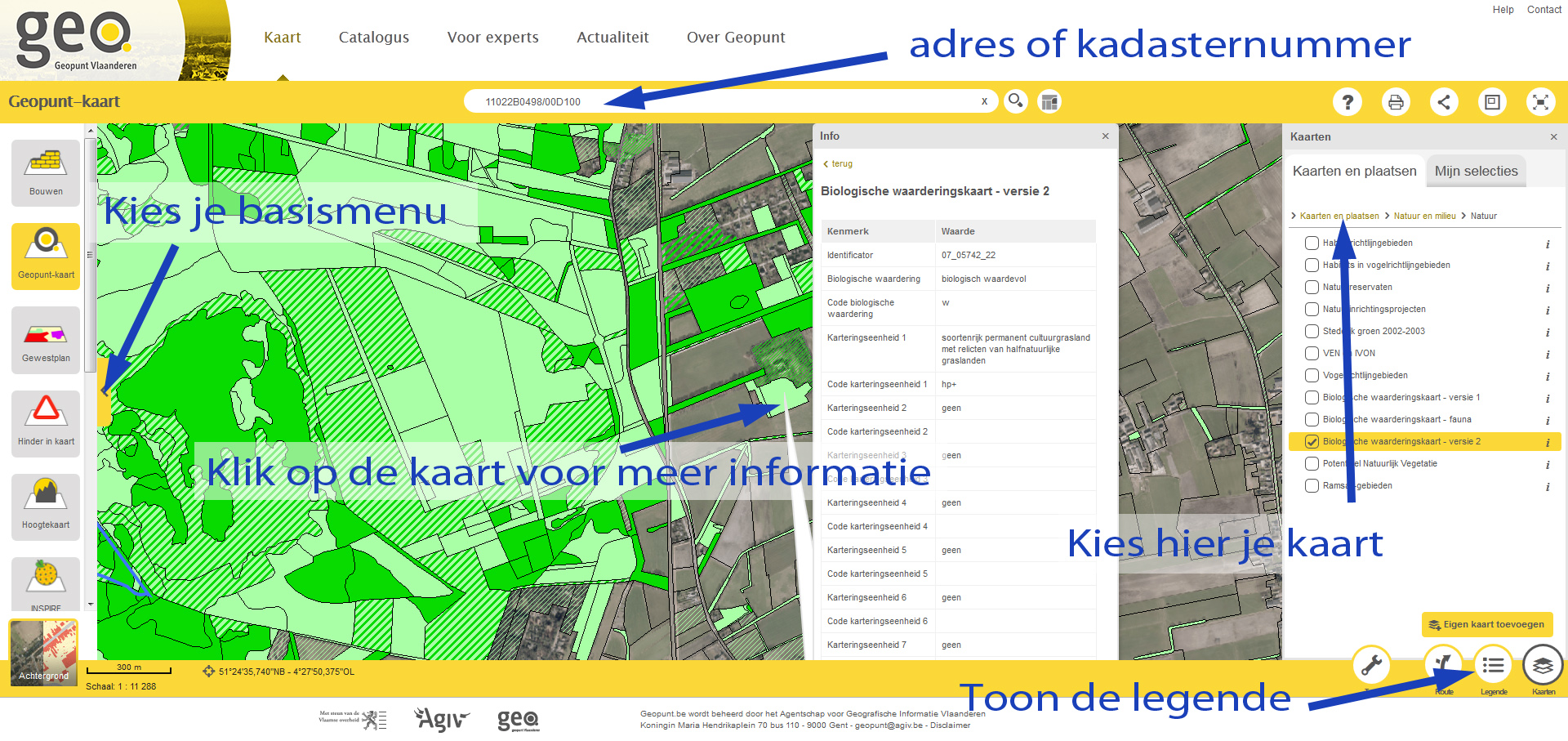Select the Gewestplan sidebar icon

click(x=46, y=339)
